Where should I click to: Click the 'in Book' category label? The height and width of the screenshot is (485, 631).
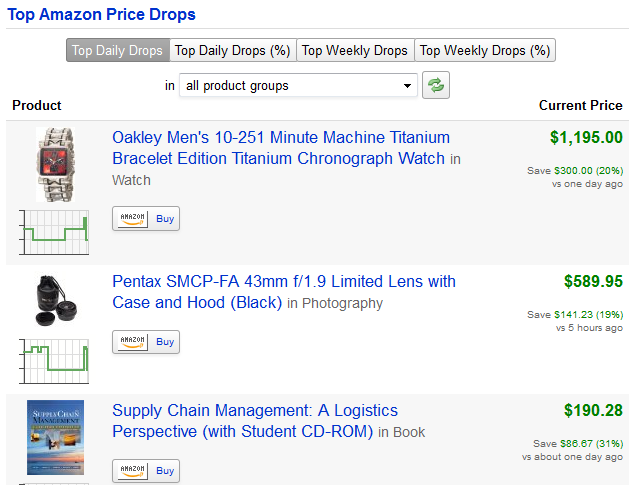pyautogui.click(x=402, y=432)
